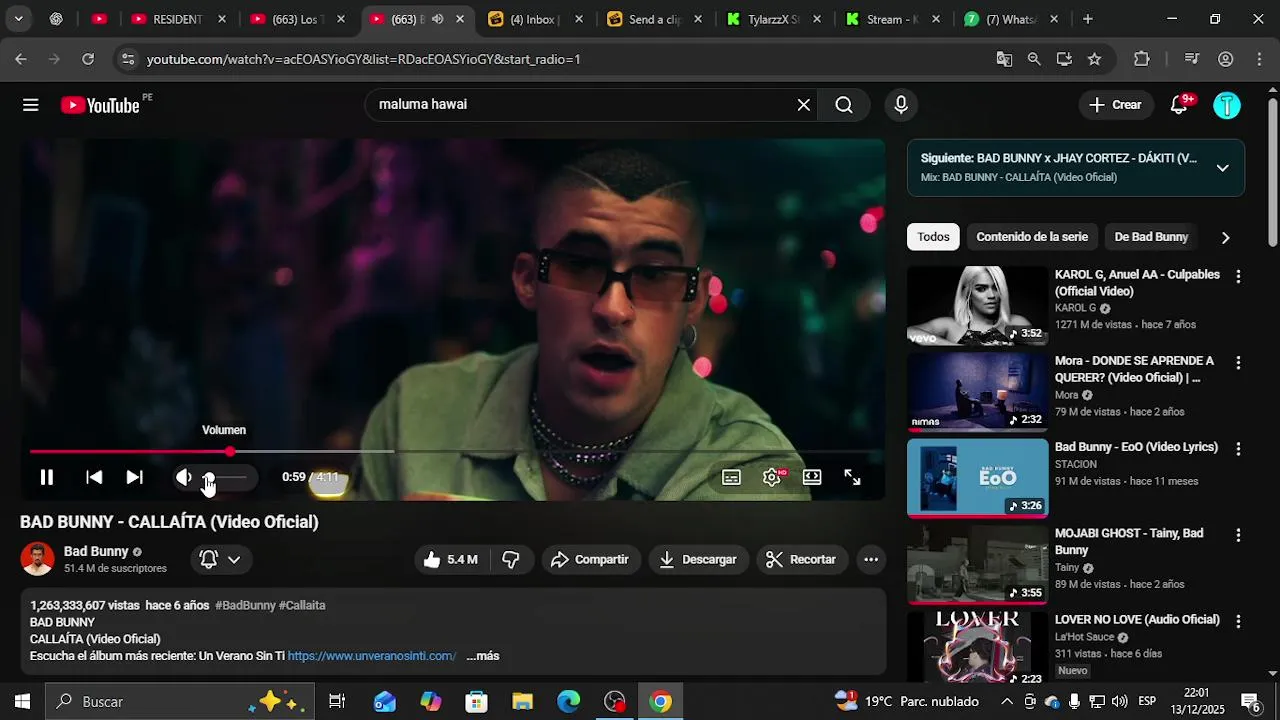This screenshot has width=1280, height=720.
Task: Share video using Compartir button
Action: pos(590,560)
